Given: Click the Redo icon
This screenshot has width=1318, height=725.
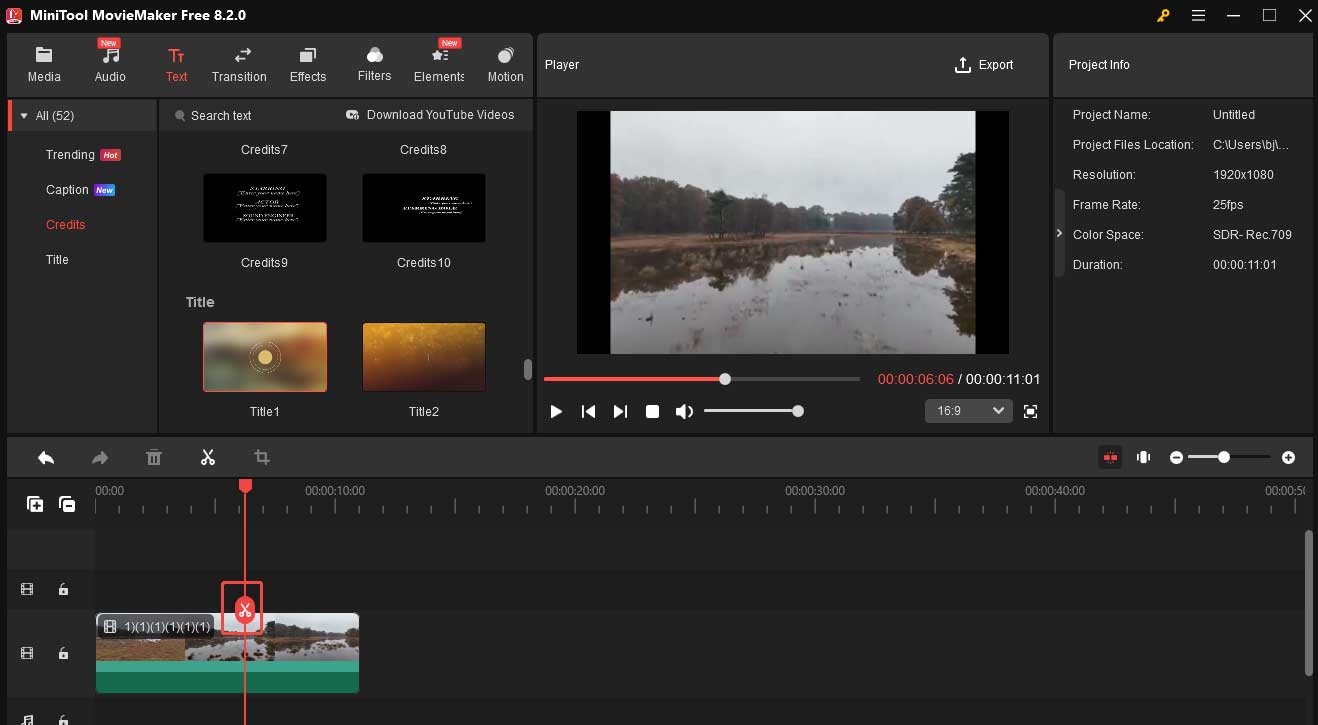Looking at the screenshot, I should [x=100, y=457].
